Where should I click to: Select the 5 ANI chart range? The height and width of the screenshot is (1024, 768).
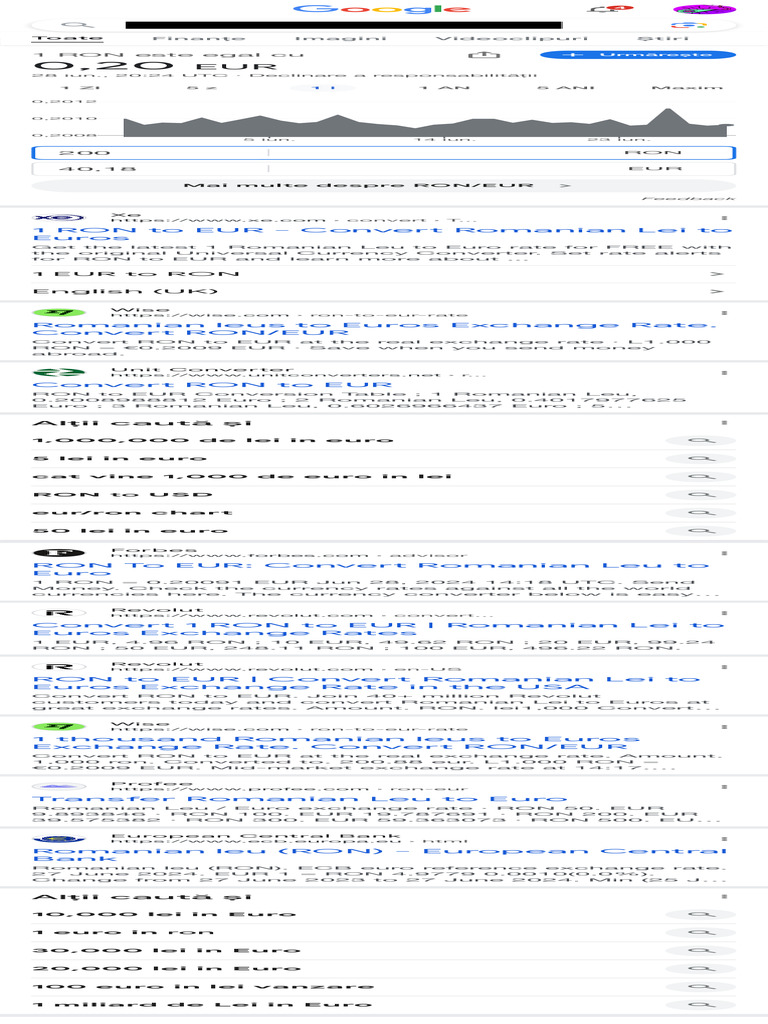coord(566,88)
